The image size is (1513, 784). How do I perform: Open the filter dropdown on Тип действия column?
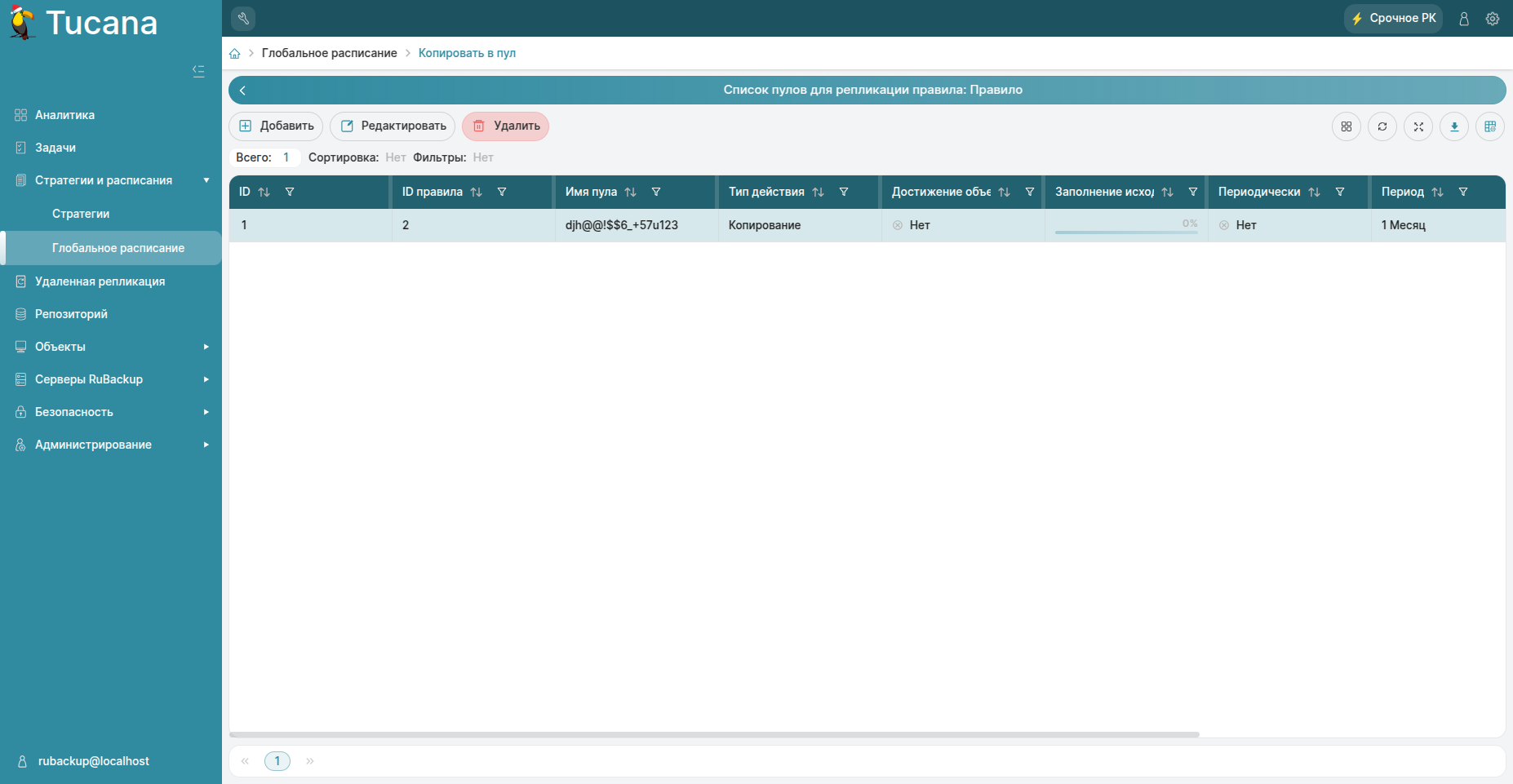tap(844, 192)
